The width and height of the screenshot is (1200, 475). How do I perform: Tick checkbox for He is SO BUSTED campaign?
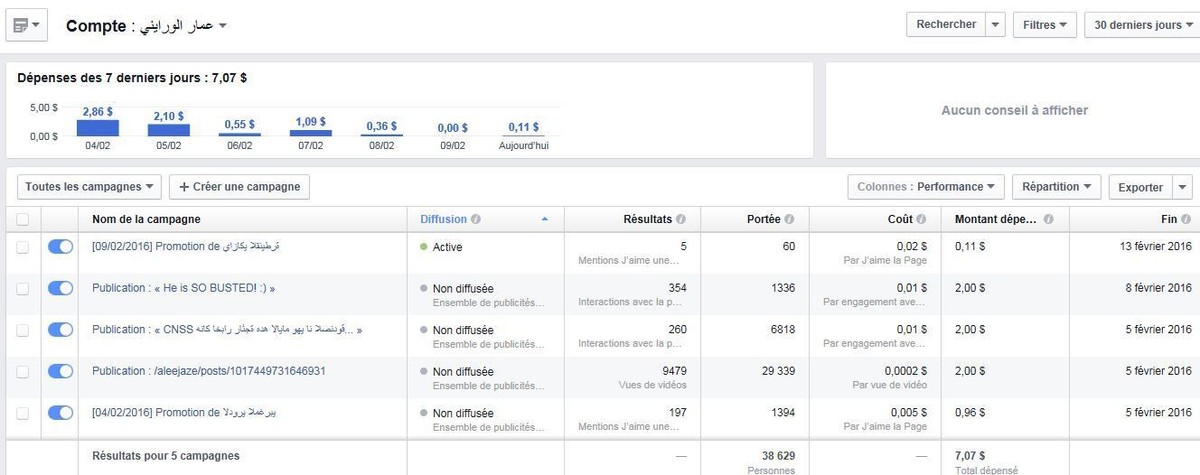[23, 288]
